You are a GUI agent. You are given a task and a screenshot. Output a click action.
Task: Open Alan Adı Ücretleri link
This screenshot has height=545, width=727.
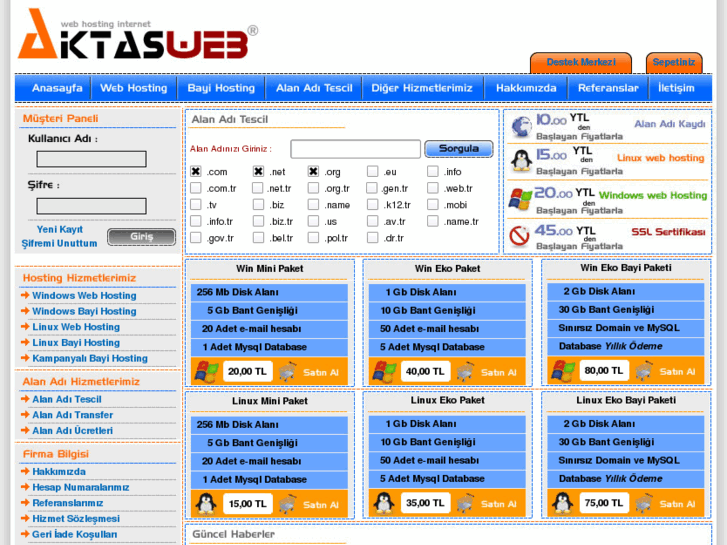[72, 431]
